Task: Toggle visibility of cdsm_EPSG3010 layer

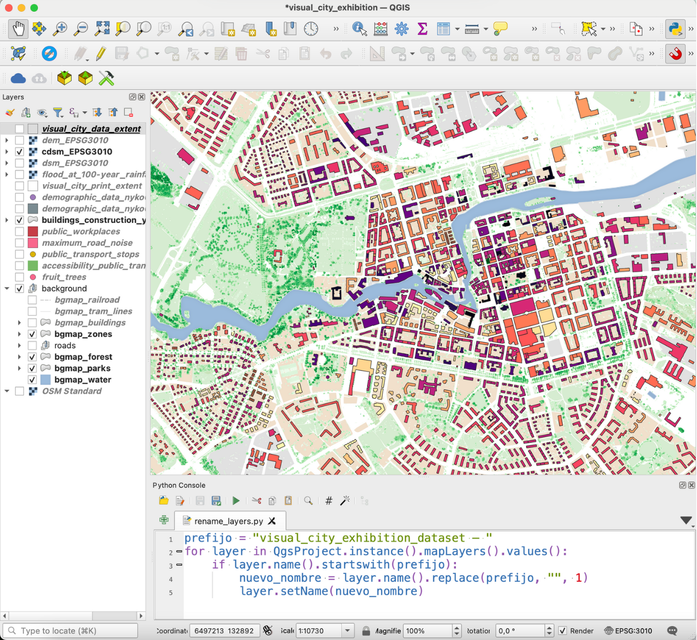Action: click(19, 152)
